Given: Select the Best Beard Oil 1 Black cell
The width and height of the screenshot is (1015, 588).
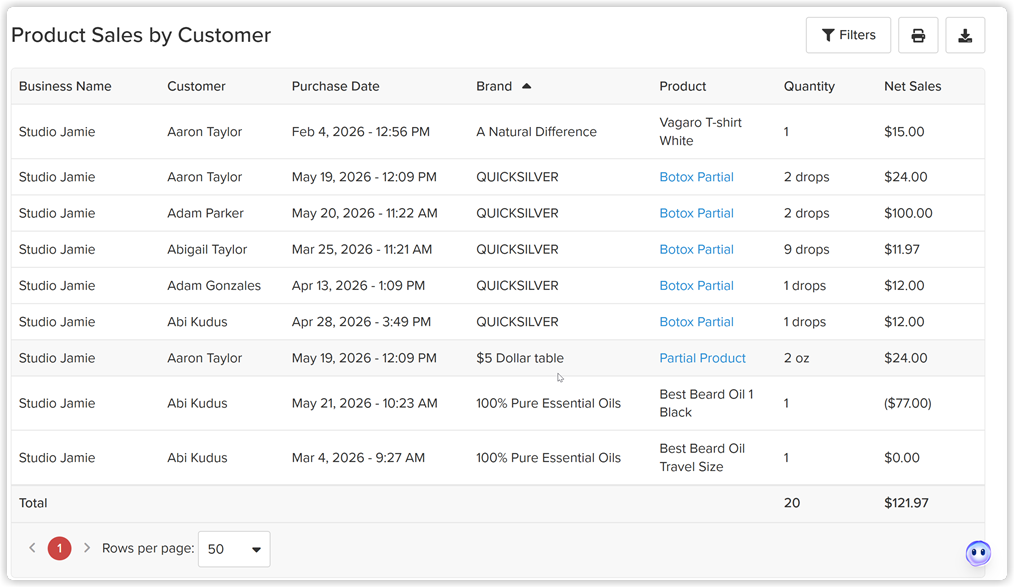Looking at the screenshot, I should [706, 403].
